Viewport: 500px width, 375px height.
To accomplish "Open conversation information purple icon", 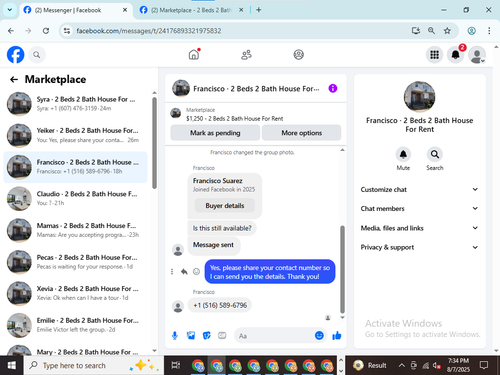I will (x=333, y=88).
